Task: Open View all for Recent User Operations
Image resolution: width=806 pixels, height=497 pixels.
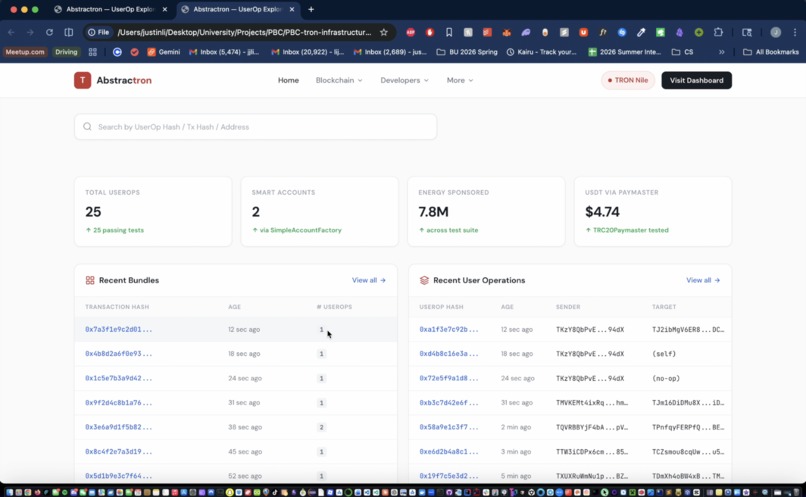Action: (703, 280)
